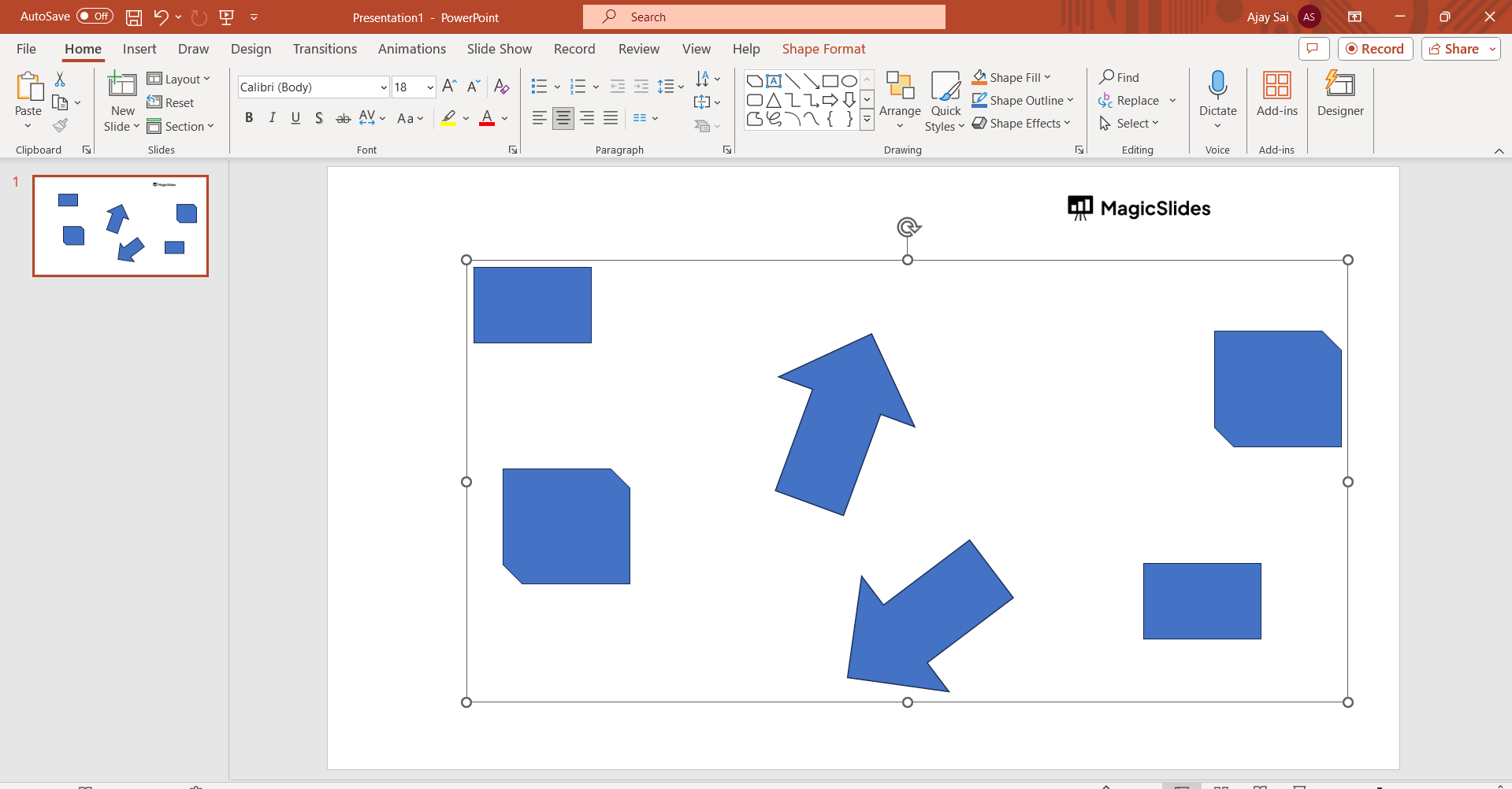Screen dimensions: 1512x789
Task: Toggle the AutoSave switch
Action: coord(95,17)
